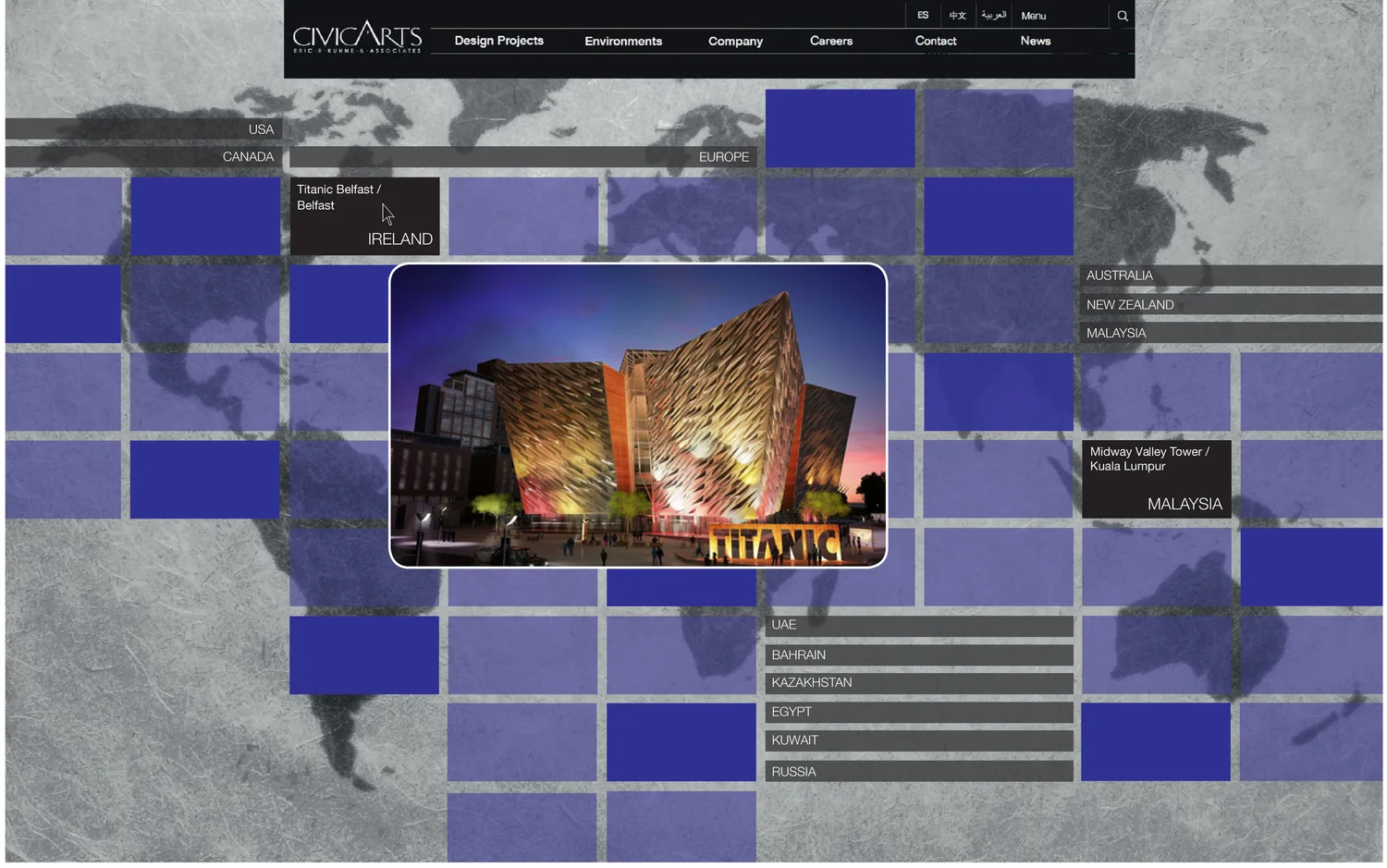
Task: Select the RUSSIA region bar
Action: [919, 771]
